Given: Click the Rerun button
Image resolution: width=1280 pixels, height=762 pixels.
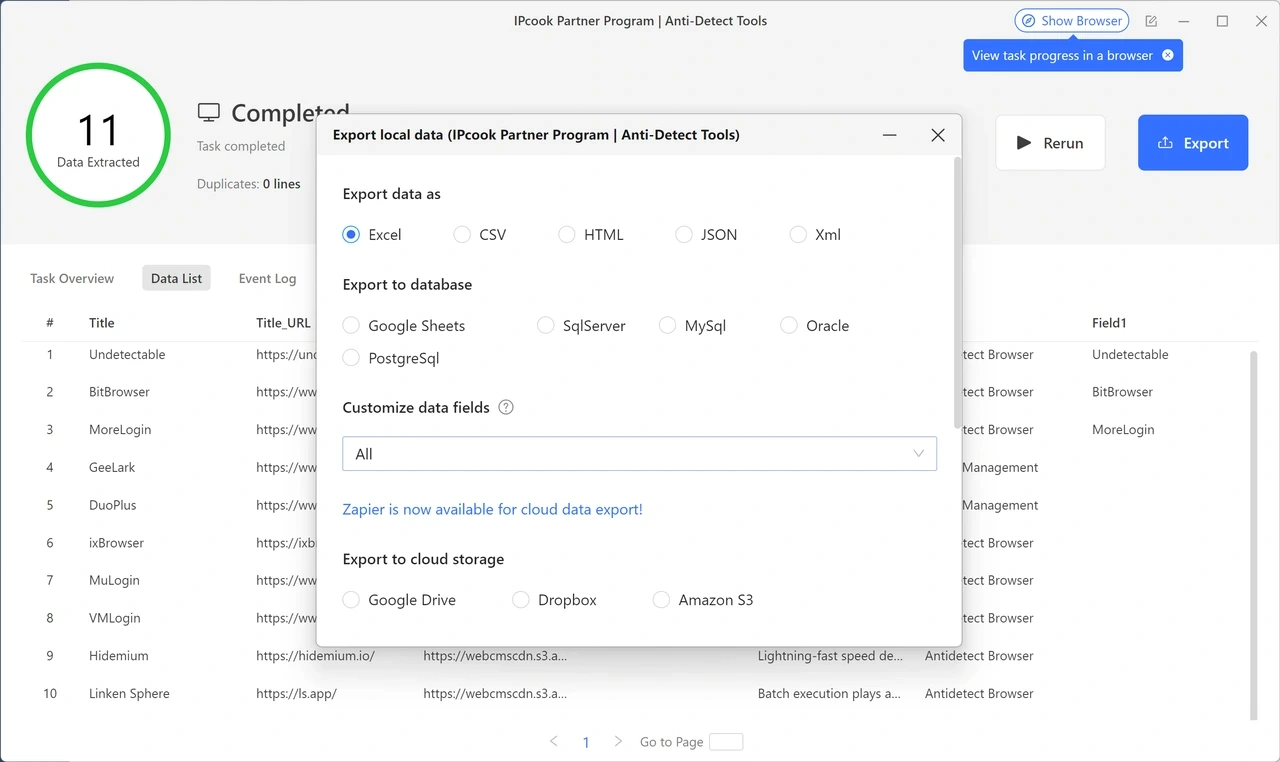Looking at the screenshot, I should coord(1050,142).
